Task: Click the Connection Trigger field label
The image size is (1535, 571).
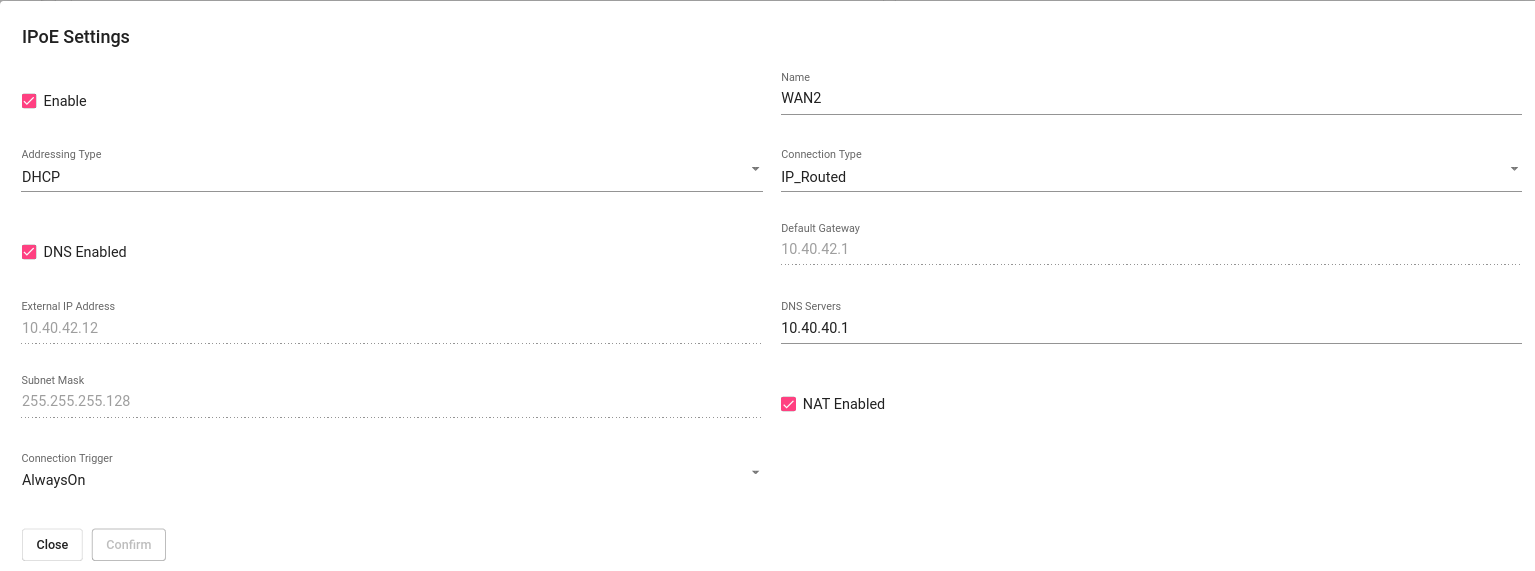Action: point(67,458)
